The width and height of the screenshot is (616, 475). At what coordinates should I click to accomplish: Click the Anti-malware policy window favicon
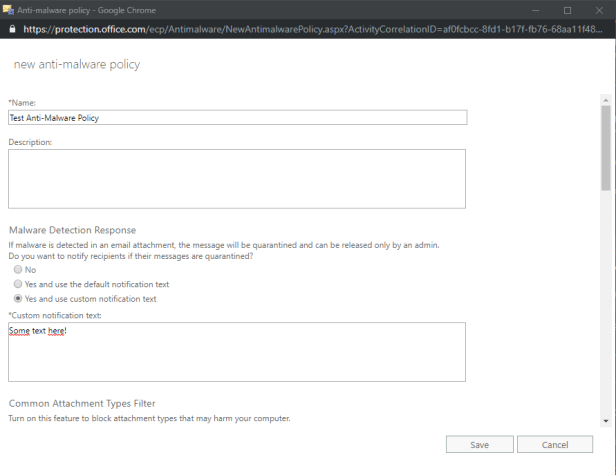8,10
